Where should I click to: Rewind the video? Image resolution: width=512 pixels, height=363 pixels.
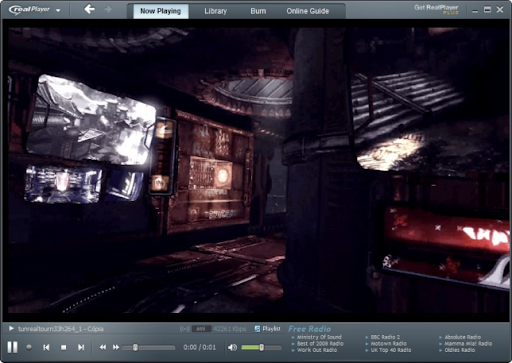(103, 347)
